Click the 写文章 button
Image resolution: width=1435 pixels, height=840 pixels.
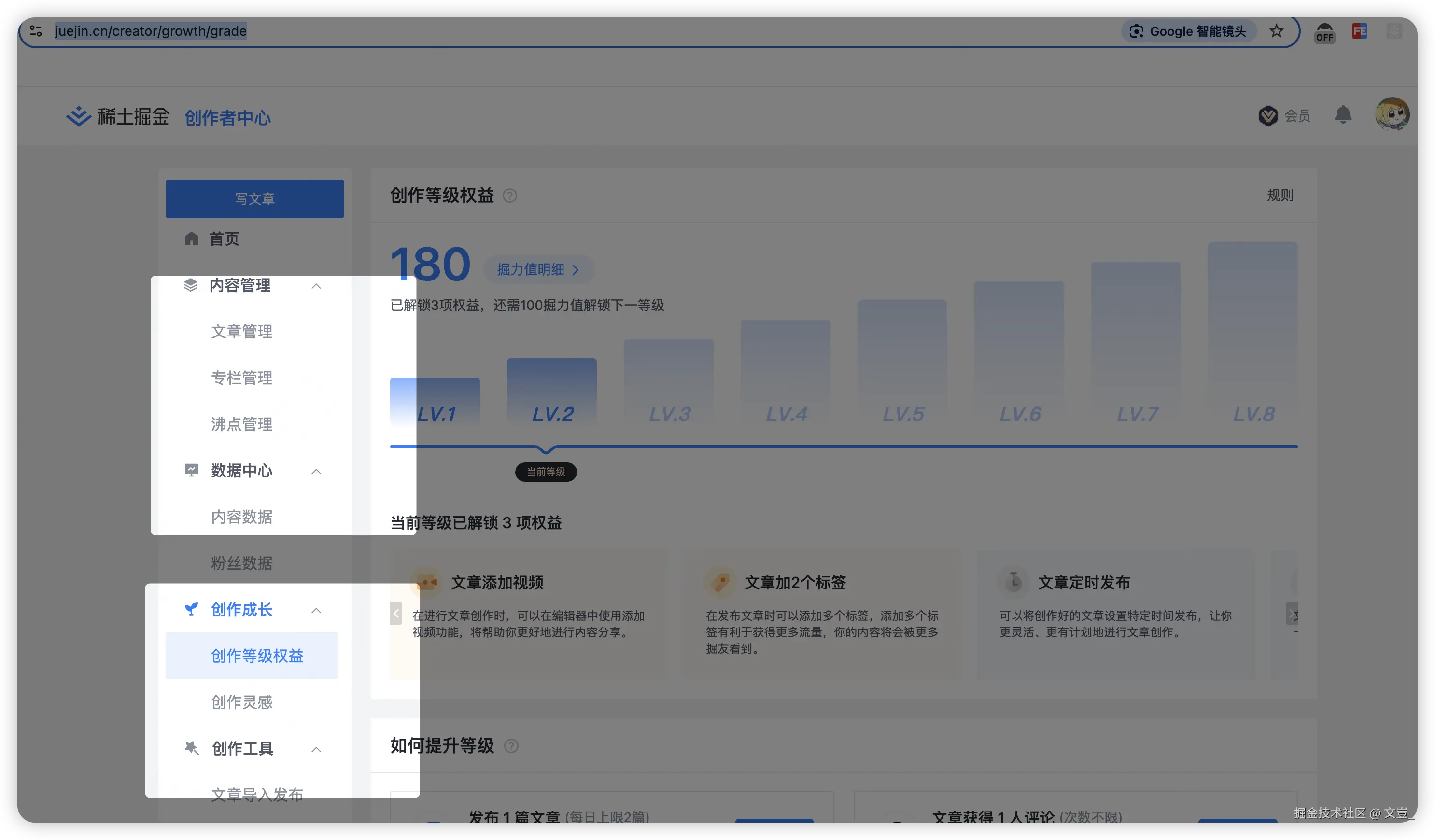254,199
